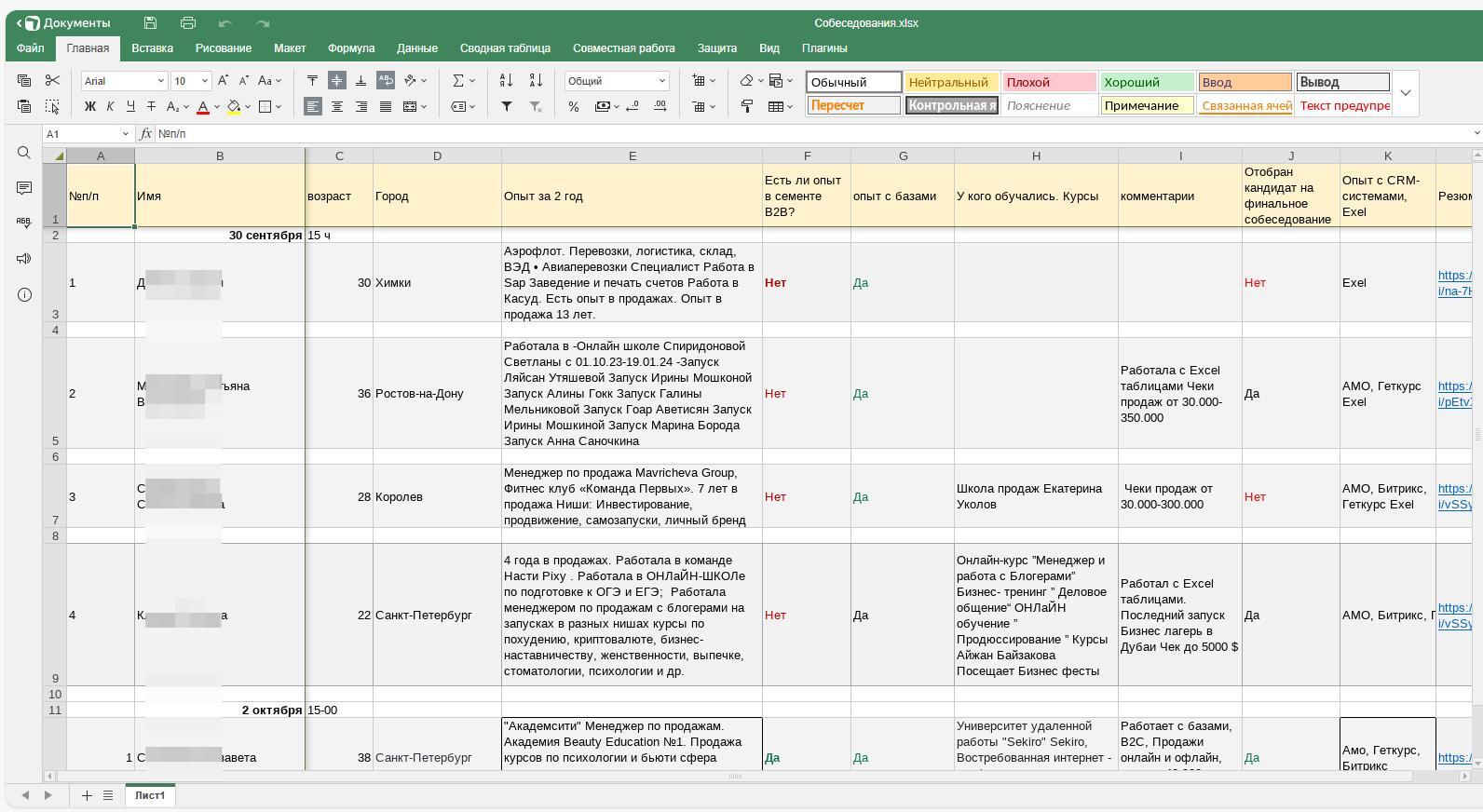Set justified horizontal alignment
Viewport: 1483px width, 812px height.
pos(386,107)
